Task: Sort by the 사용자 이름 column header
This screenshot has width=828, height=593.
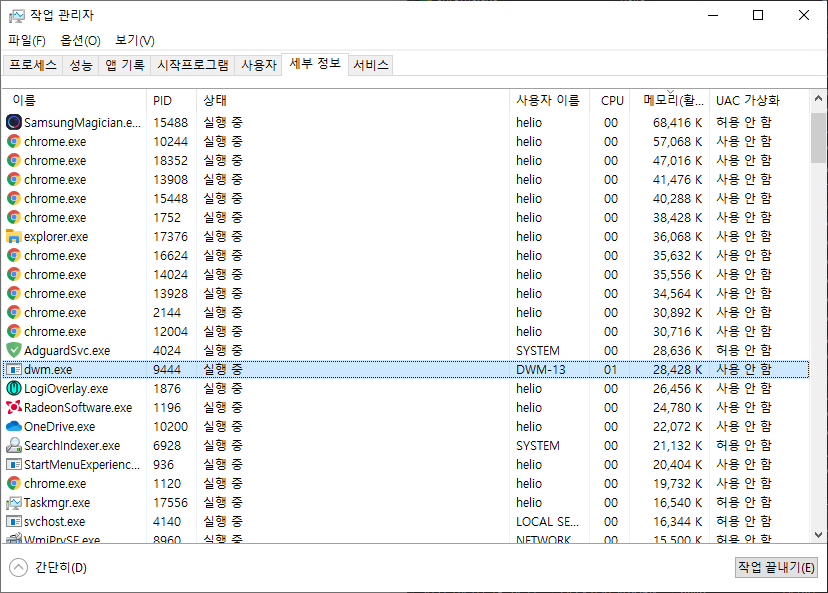Action: click(550, 100)
